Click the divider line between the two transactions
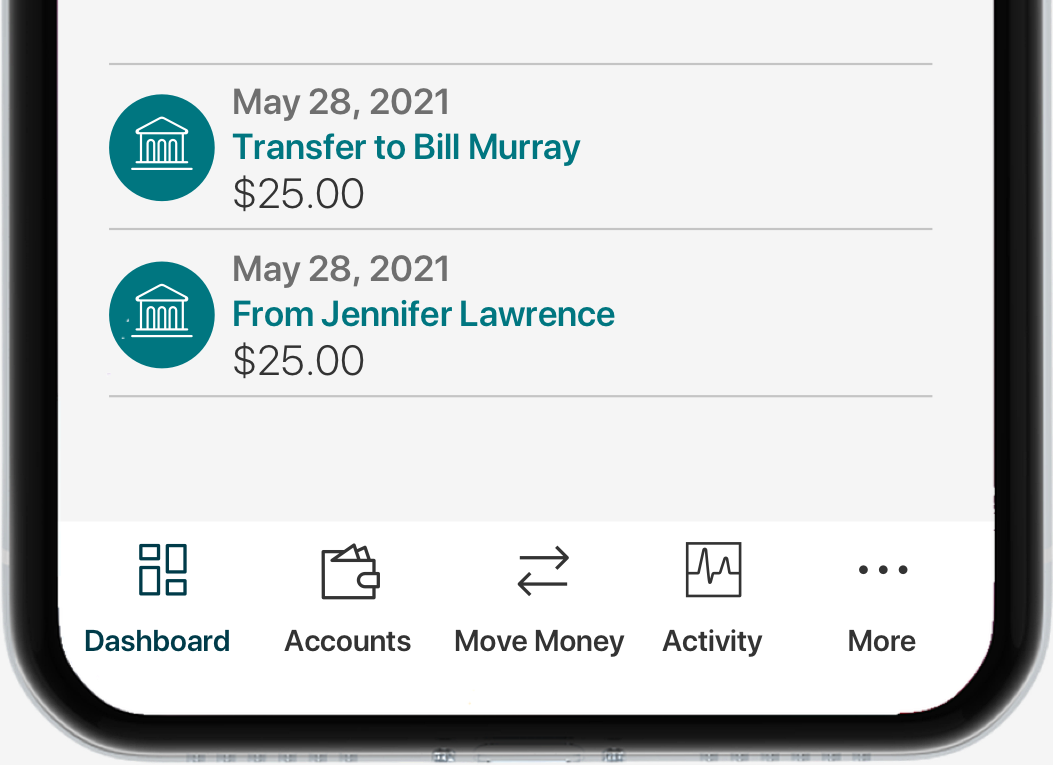This screenshot has width=1053, height=765. [x=520, y=229]
